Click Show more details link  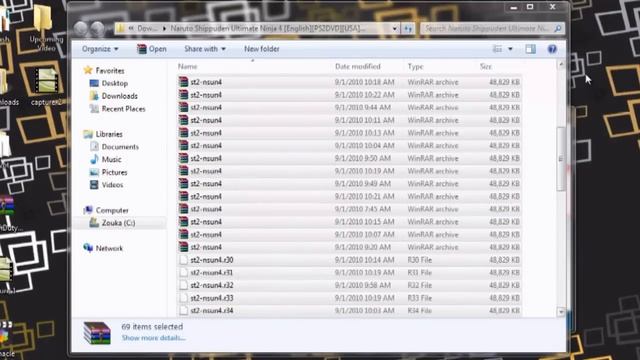tap(153, 338)
